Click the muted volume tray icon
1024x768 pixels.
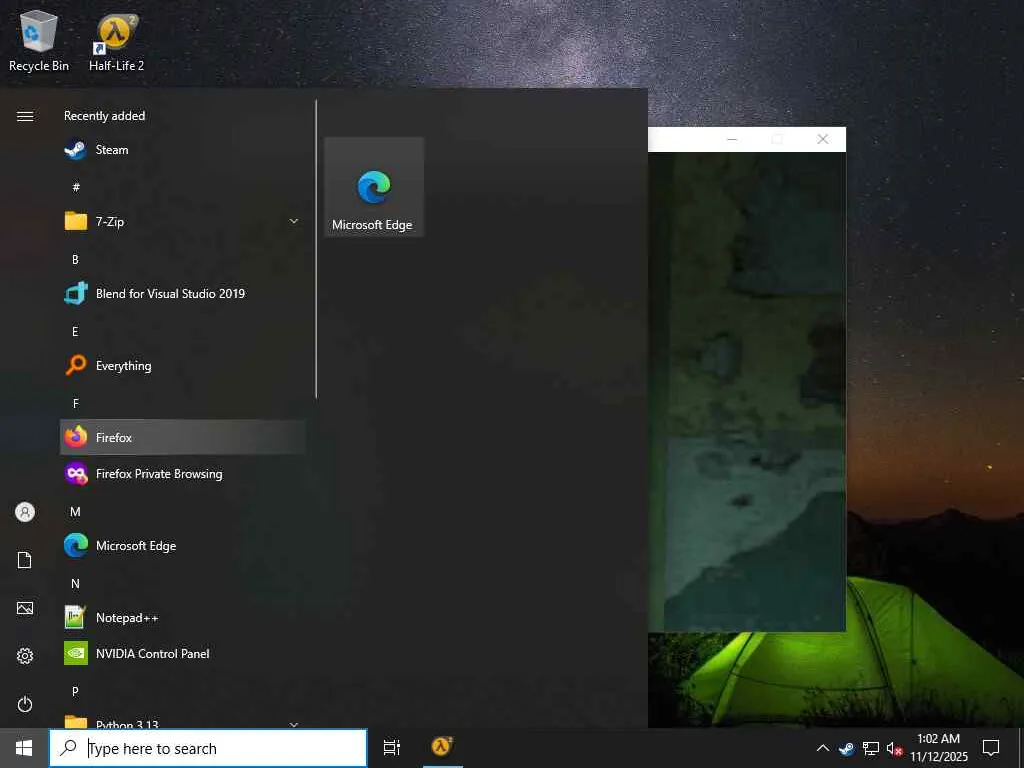[894, 748]
